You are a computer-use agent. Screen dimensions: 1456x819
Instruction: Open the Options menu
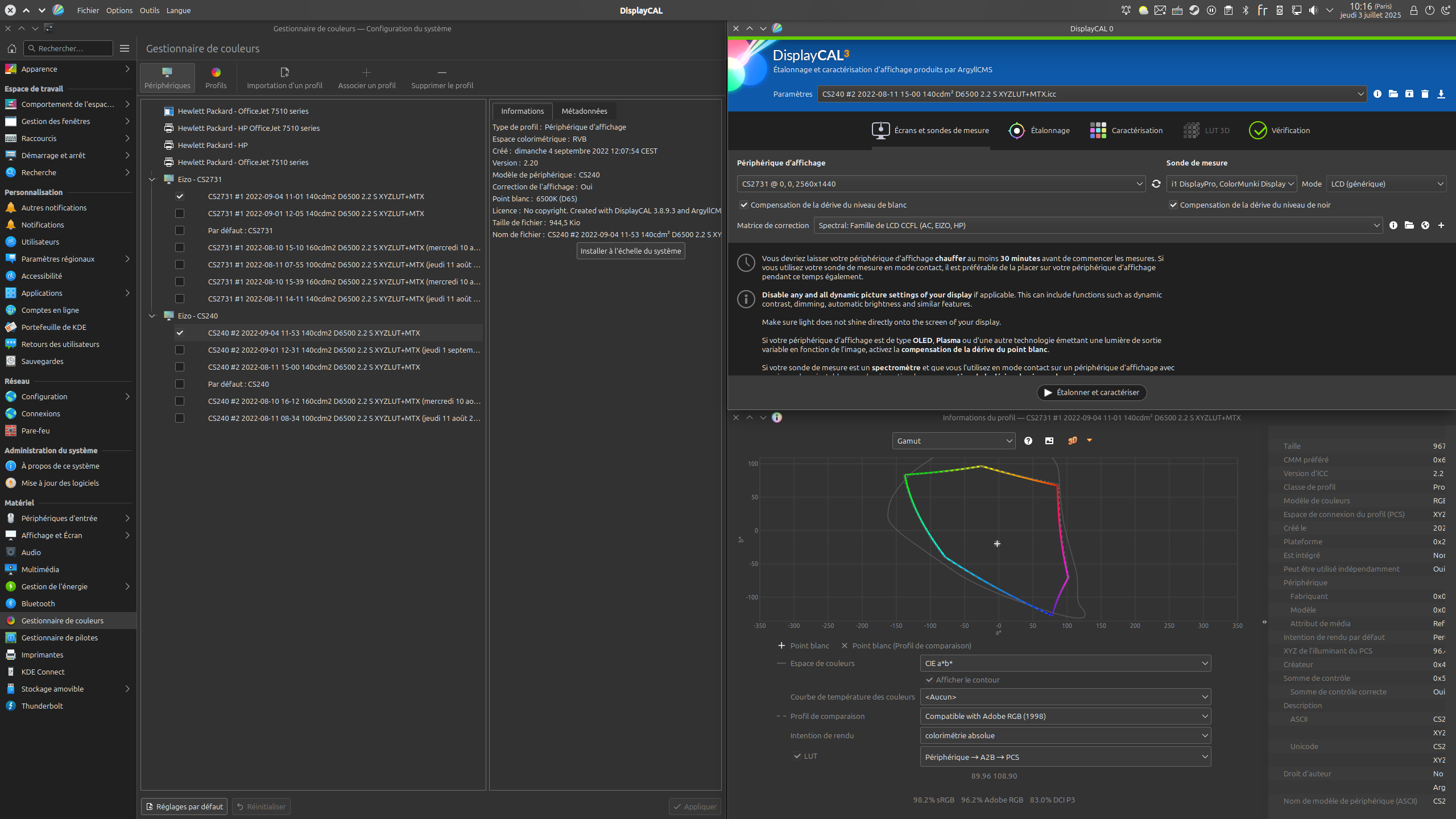click(x=119, y=10)
